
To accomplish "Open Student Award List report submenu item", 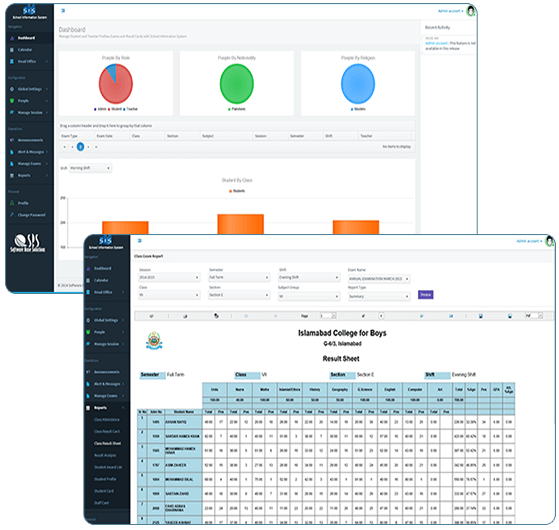I will (108, 467).
